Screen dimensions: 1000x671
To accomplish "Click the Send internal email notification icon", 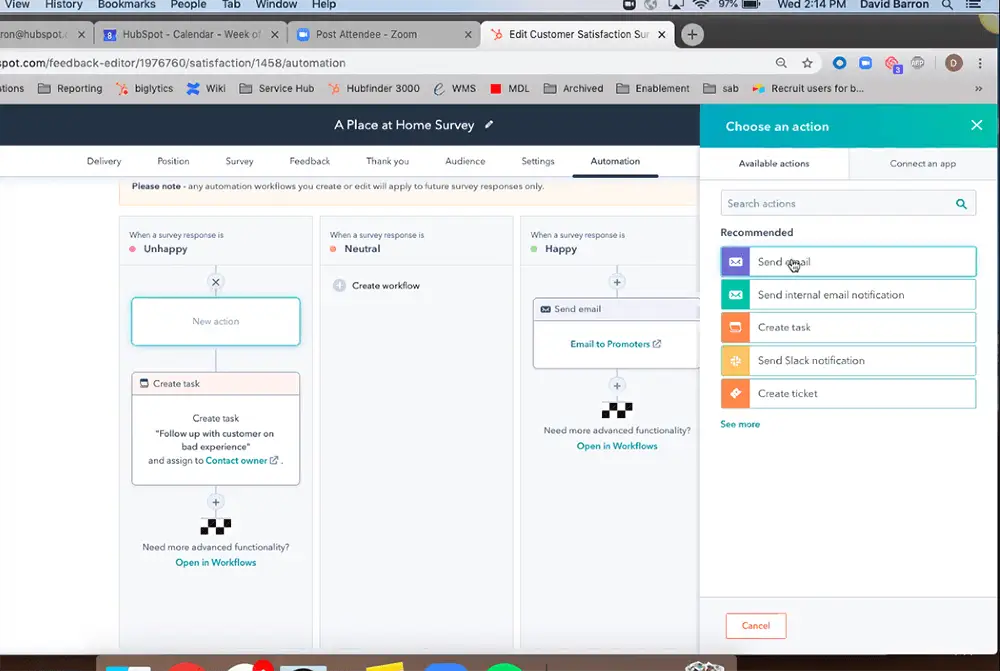I will coord(736,295).
